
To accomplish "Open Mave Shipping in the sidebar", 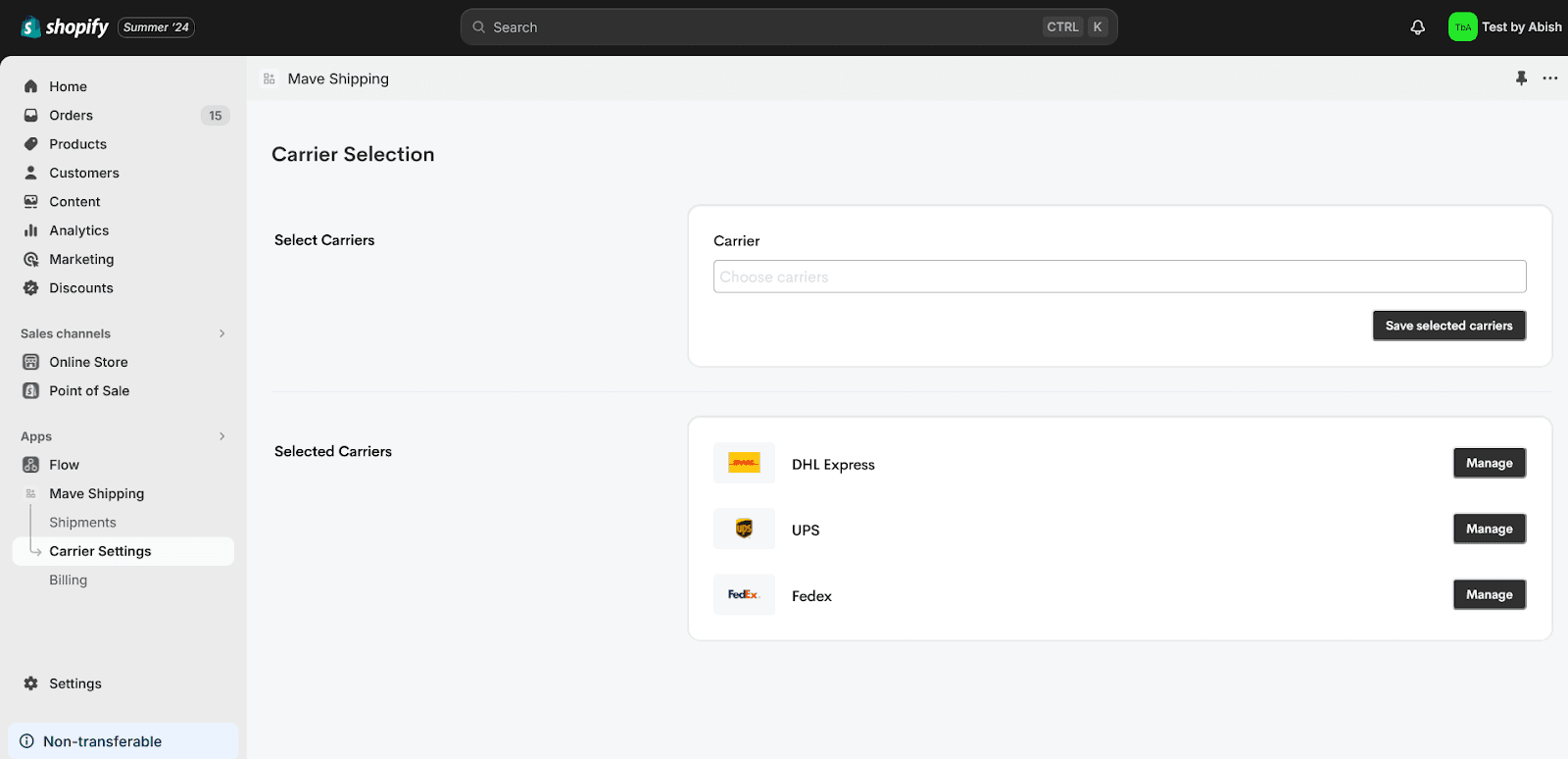I will [97, 493].
